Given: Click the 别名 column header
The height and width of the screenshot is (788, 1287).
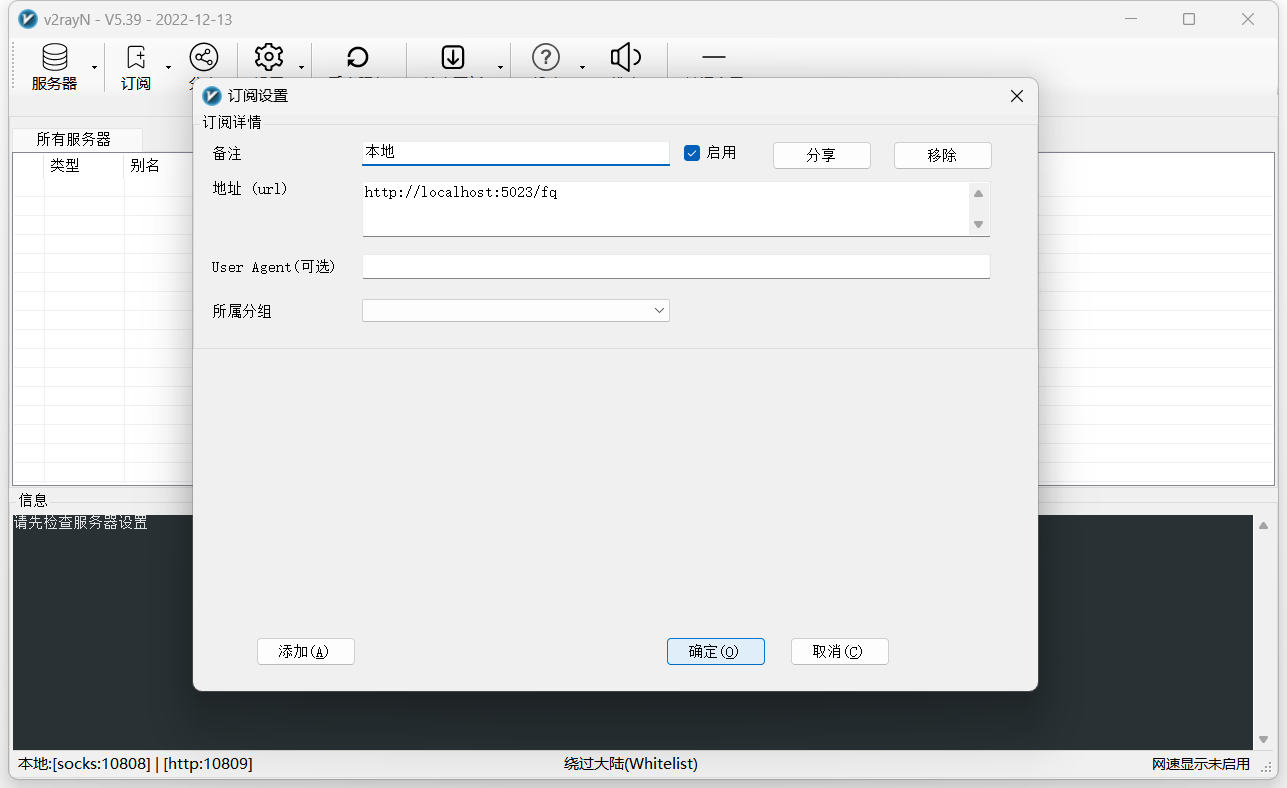Looking at the screenshot, I should tap(145, 166).
